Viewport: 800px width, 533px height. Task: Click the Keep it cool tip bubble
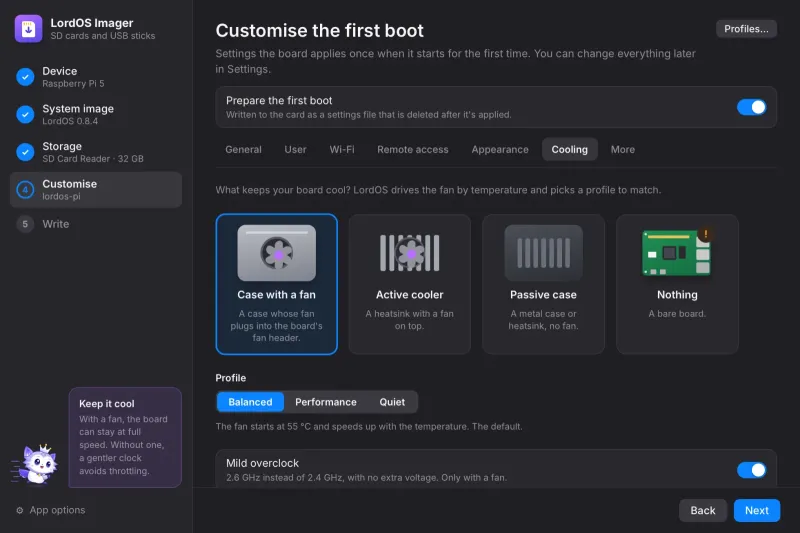[x=125, y=438]
